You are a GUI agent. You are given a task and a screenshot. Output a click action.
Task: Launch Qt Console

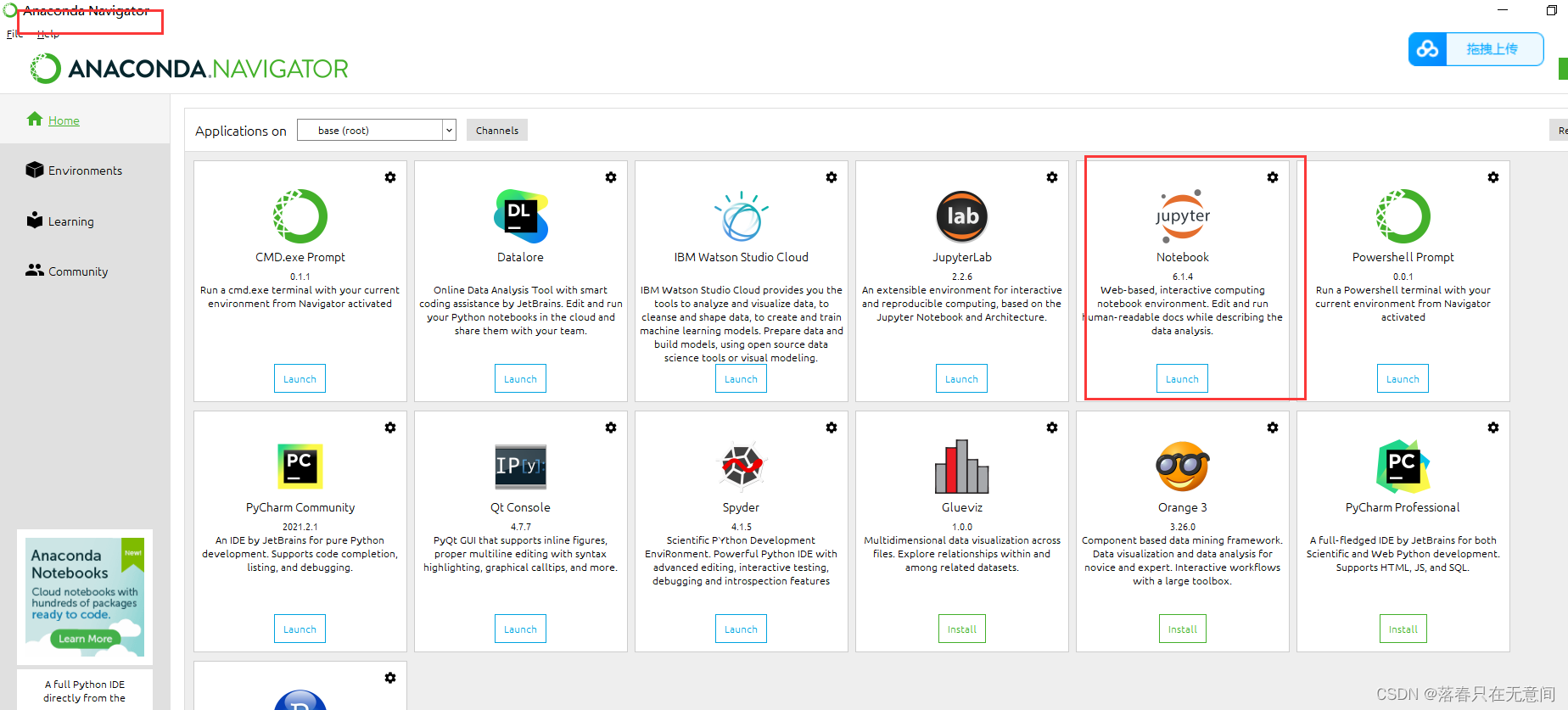coord(520,629)
